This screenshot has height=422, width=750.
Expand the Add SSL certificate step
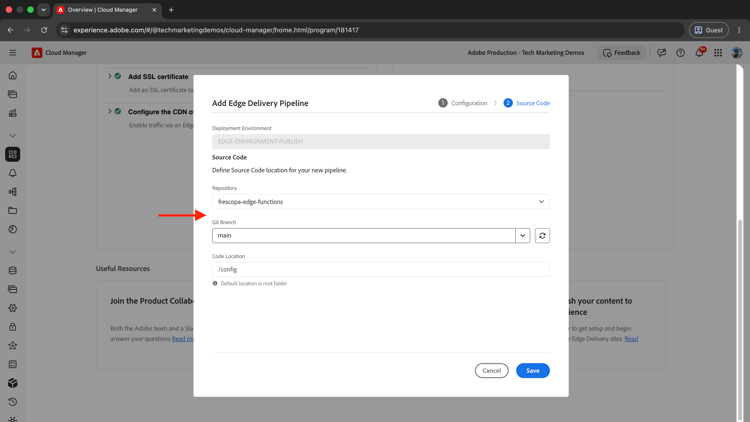[110, 76]
